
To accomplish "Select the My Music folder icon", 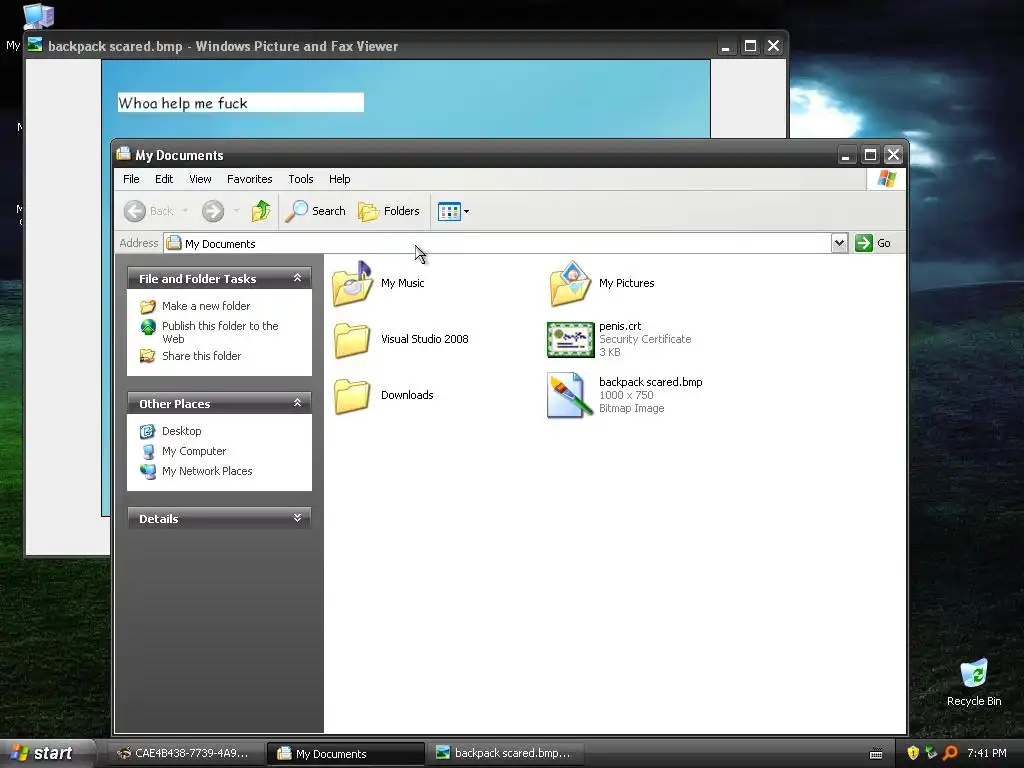I will click(x=353, y=283).
